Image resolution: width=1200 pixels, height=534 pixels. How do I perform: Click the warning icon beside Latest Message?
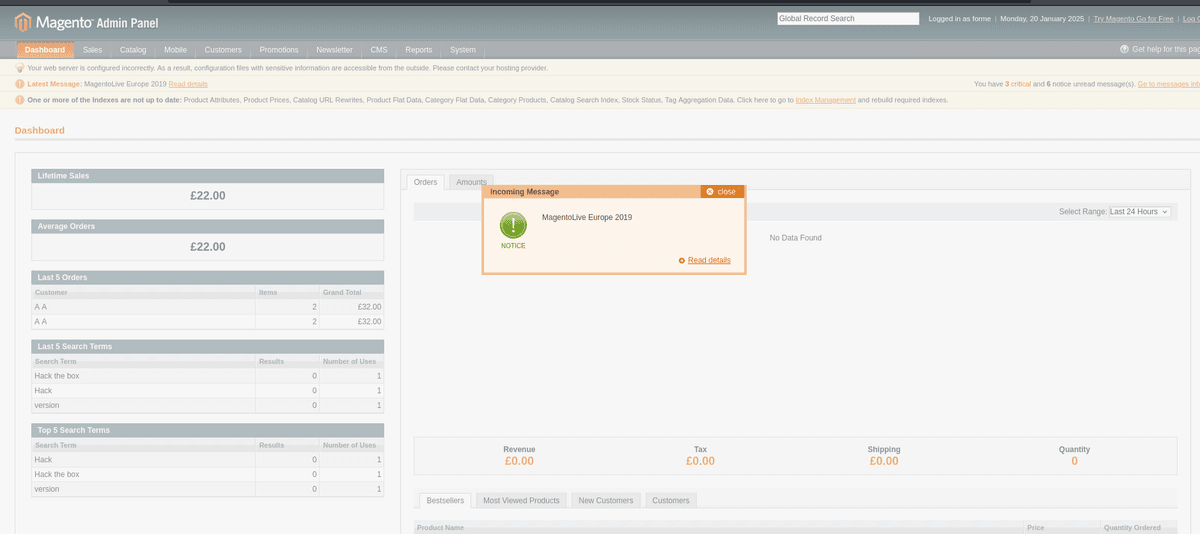coord(20,84)
